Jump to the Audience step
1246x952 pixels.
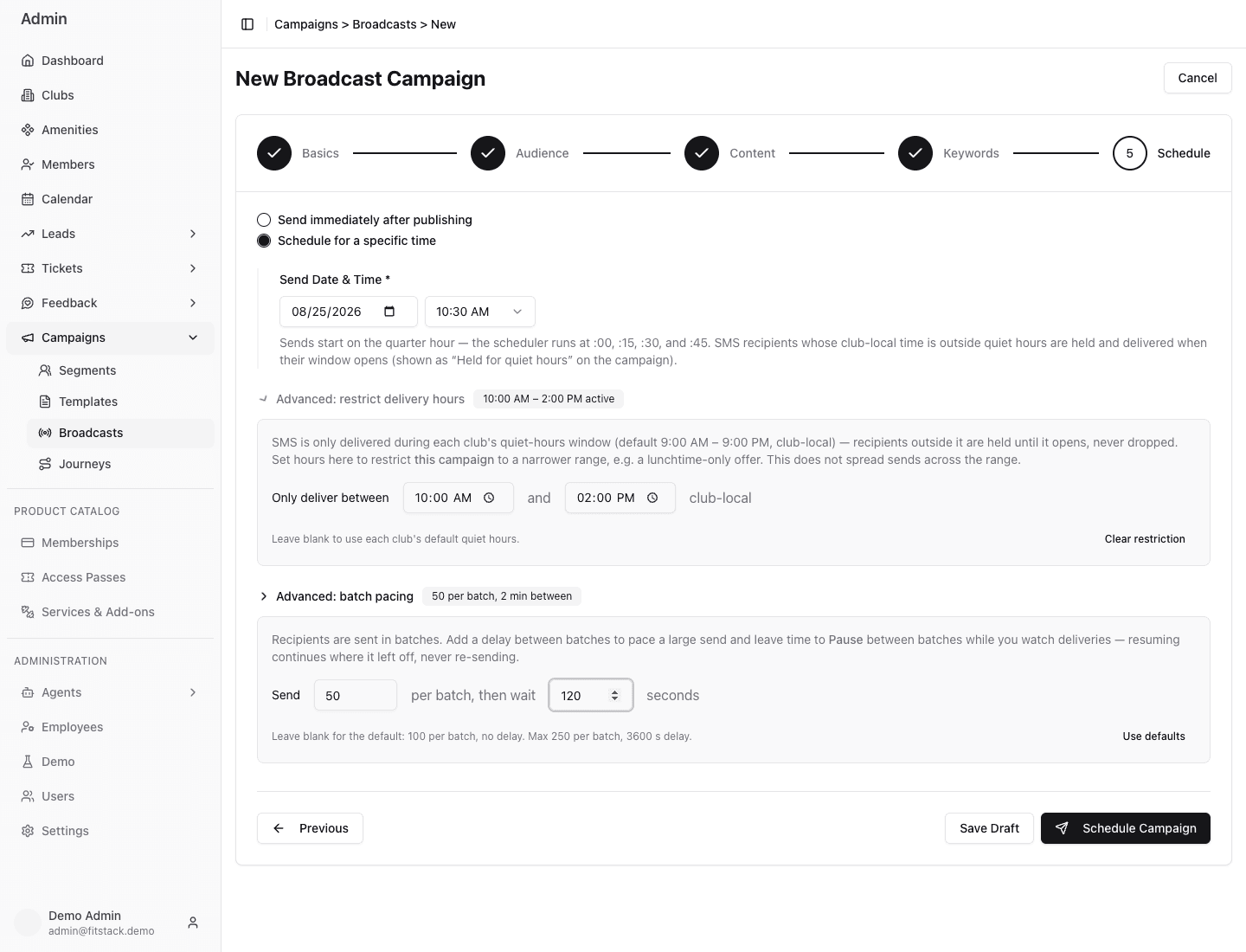click(x=520, y=153)
